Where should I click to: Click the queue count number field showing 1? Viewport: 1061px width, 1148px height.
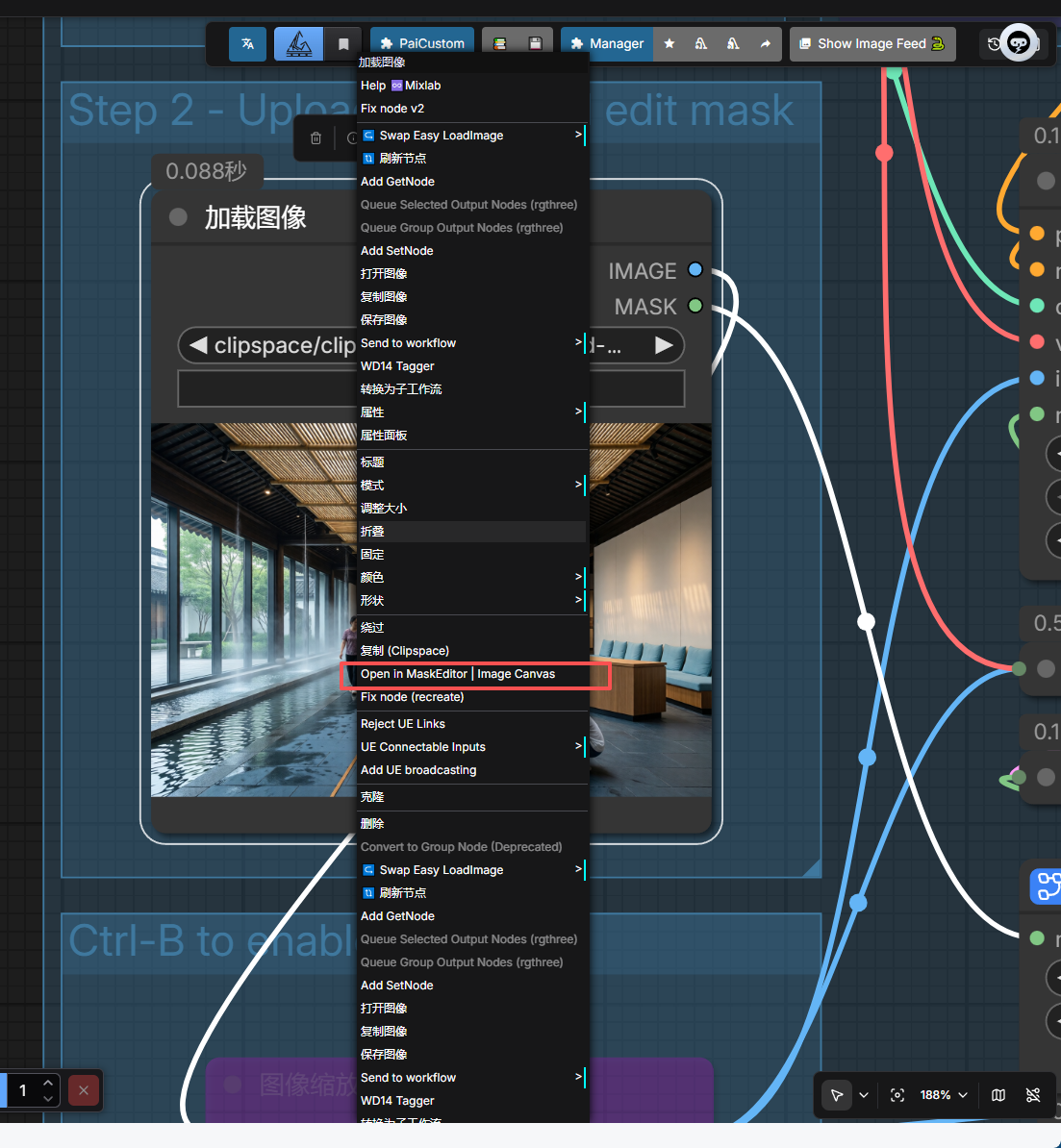pos(23,1090)
